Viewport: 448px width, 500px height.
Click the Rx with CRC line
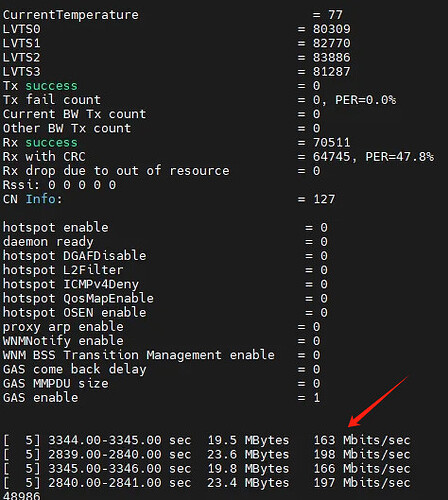(x=218, y=156)
